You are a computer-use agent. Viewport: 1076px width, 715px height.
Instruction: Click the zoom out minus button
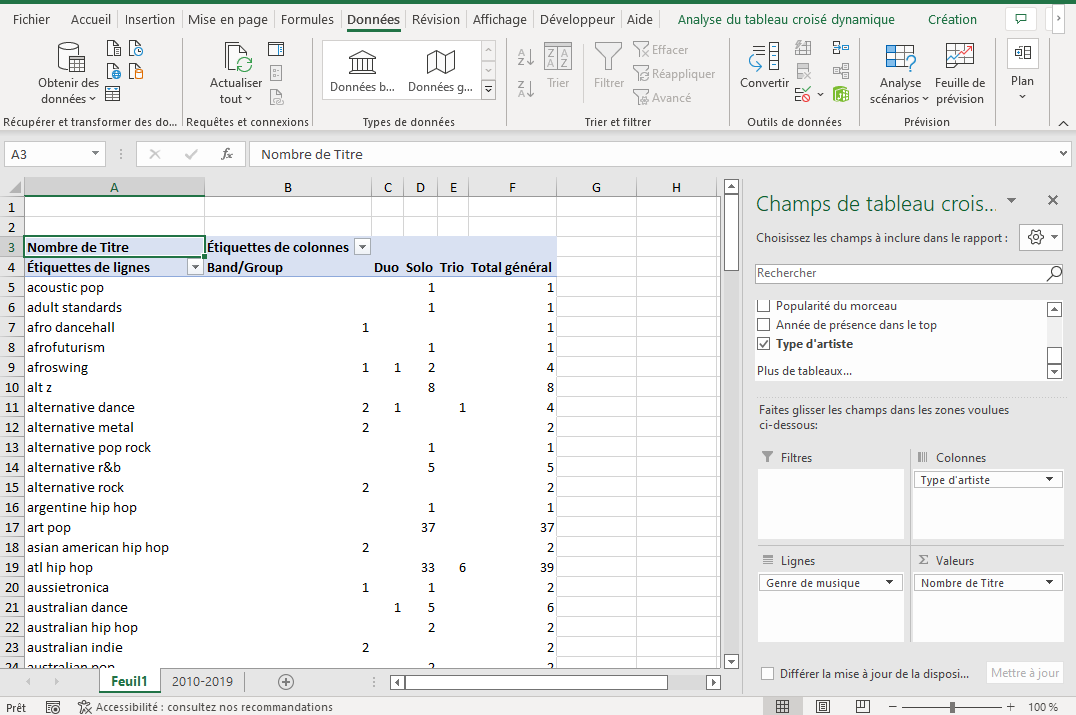pos(892,707)
